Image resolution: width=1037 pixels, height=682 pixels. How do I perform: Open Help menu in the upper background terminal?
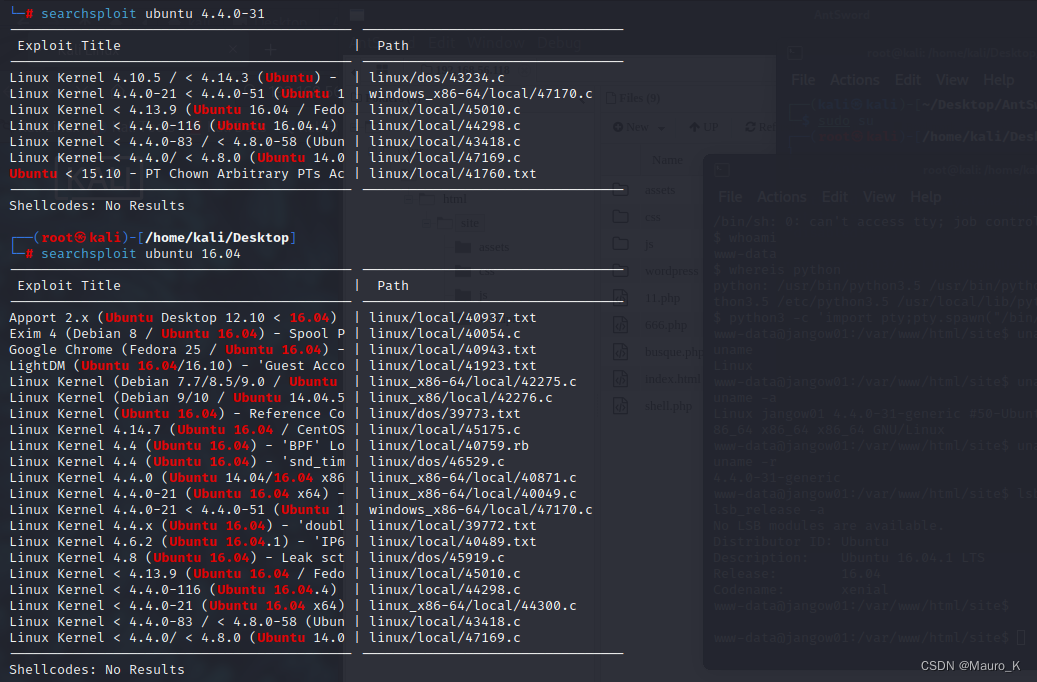click(998, 80)
